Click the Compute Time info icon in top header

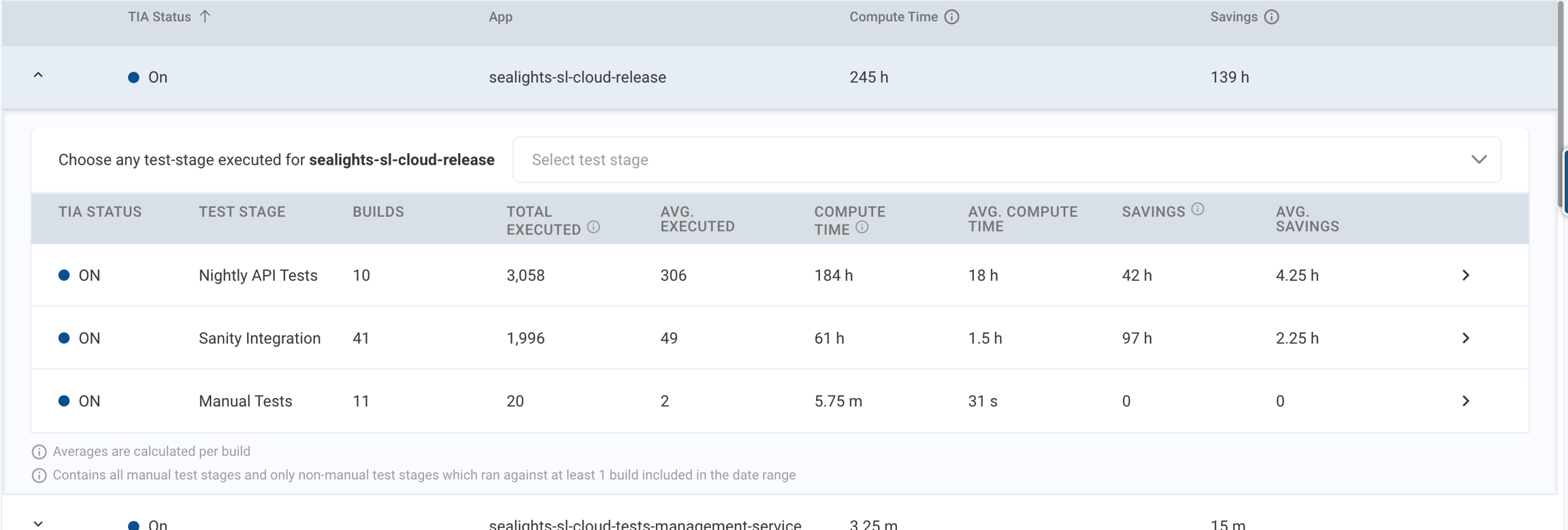click(951, 17)
